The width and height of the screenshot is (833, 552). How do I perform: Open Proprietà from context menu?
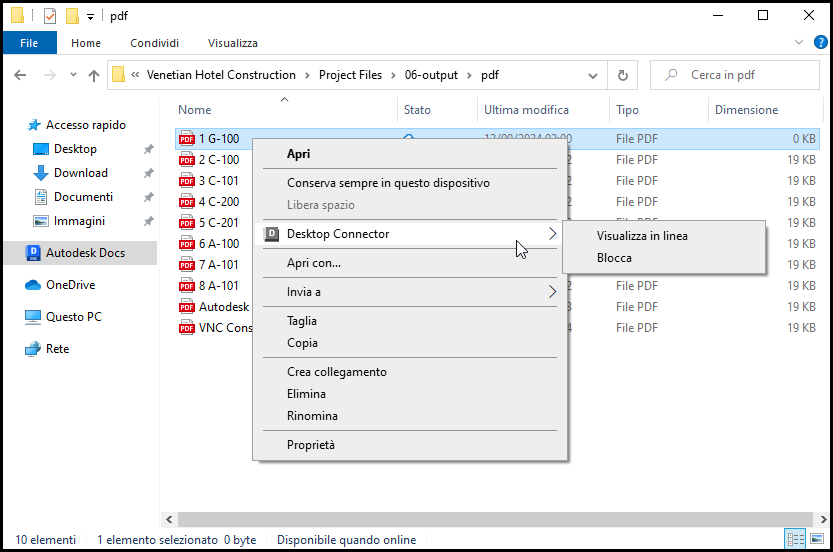[x=311, y=445]
